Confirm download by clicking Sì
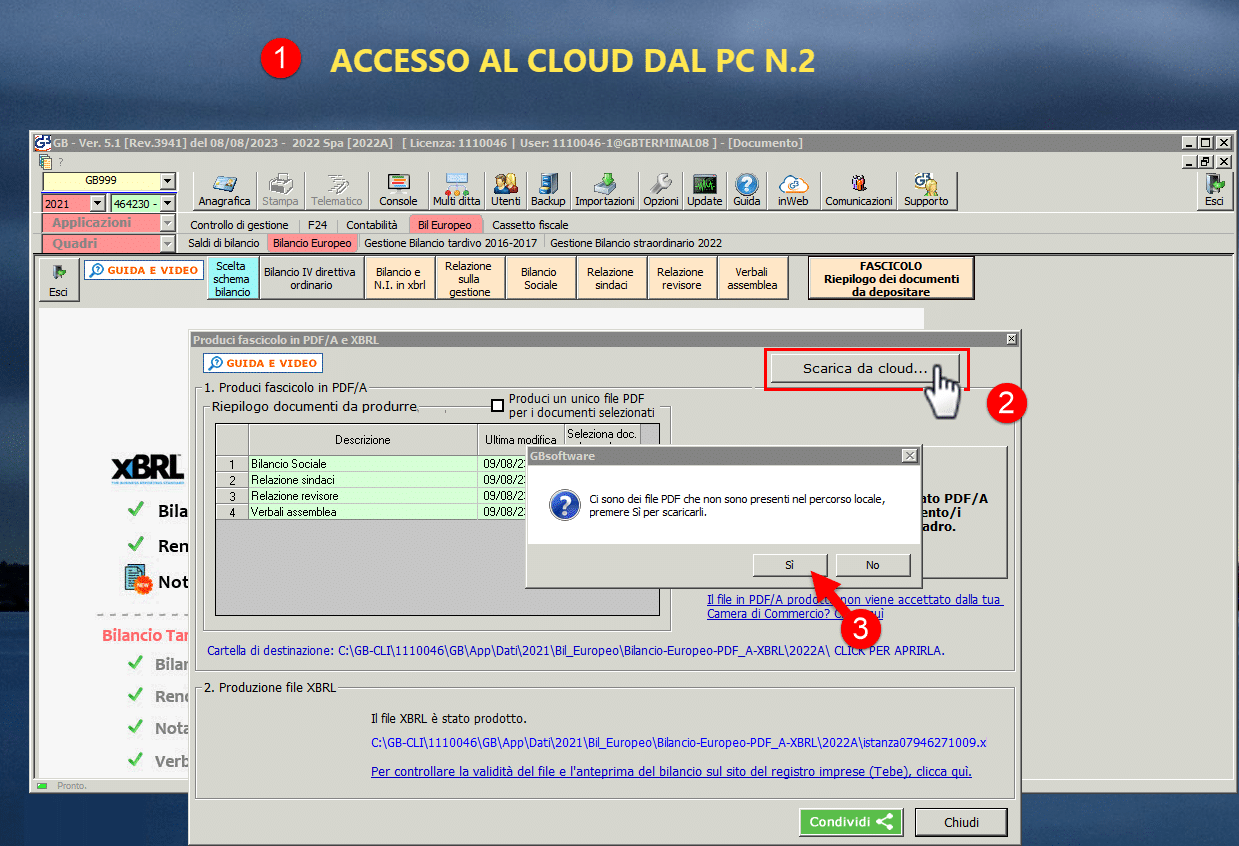This screenshot has height=846, width=1239. (790, 565)
